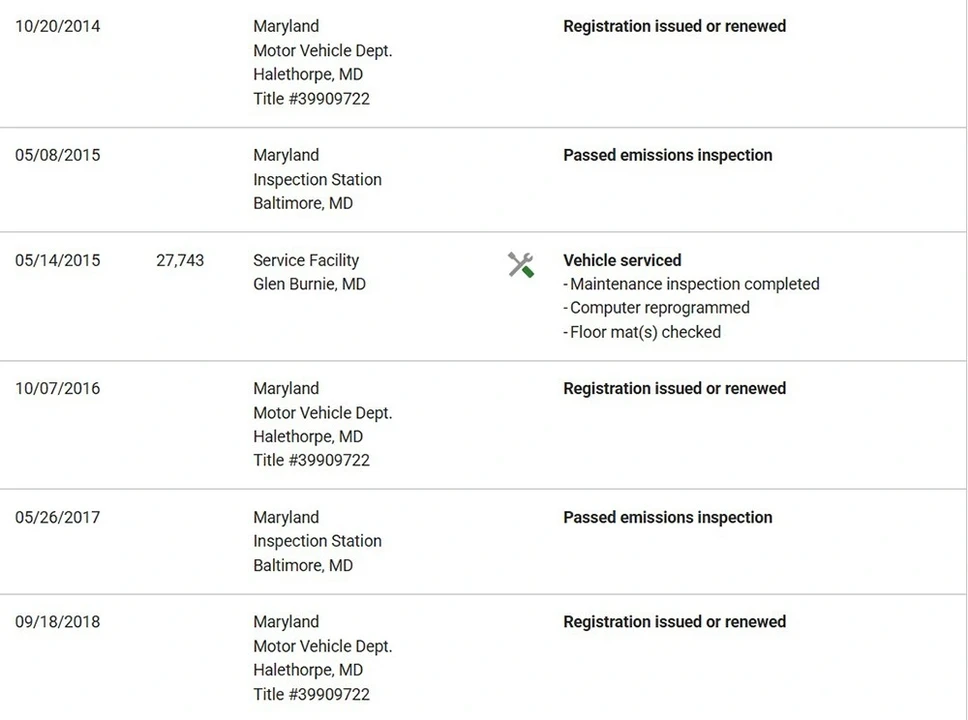Click 05/26/2017 'Passed emissions inspection' text
Screen dimensions: 968x720
point(668,517)
